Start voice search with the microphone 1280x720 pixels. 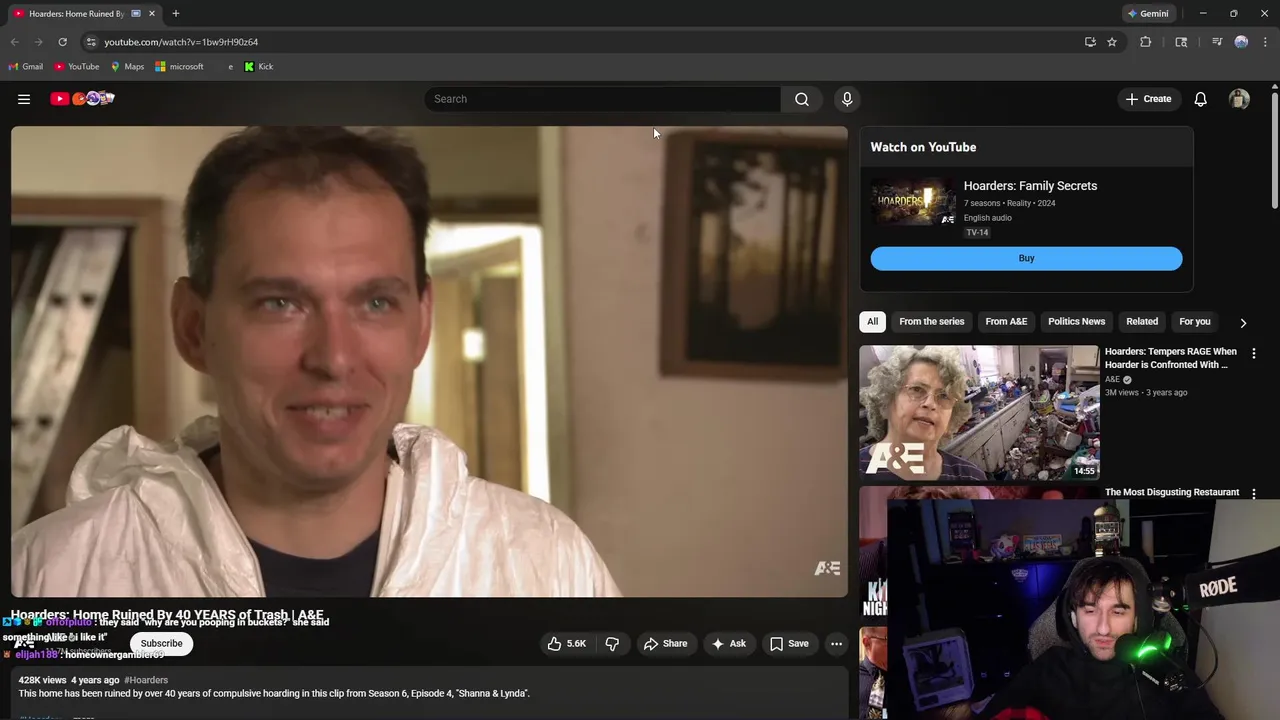[x=847, y=99]
